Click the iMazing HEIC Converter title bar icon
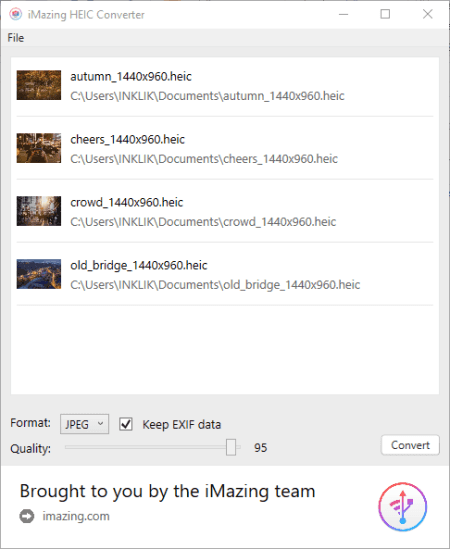The image size is (450, 549). [15, 14]
